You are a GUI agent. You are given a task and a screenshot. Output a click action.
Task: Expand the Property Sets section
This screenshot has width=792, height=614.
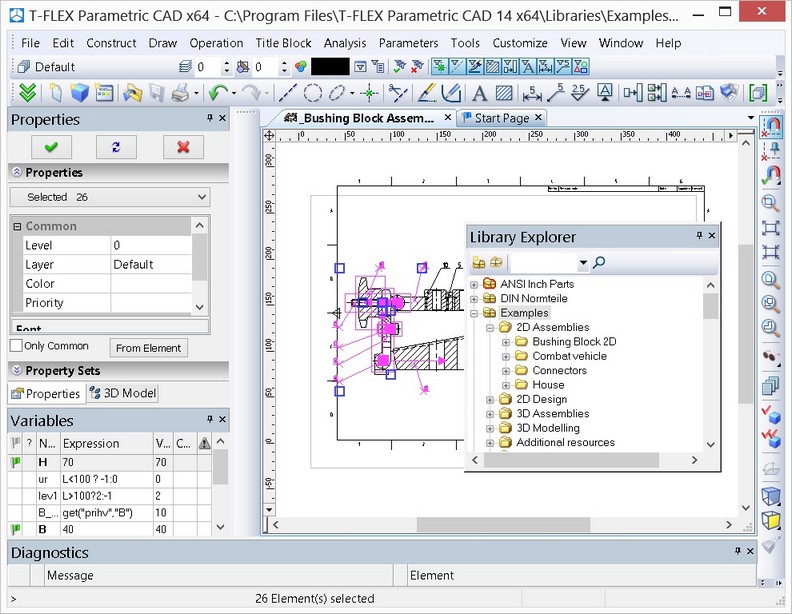pyautogui.click(x=17, y=370)
